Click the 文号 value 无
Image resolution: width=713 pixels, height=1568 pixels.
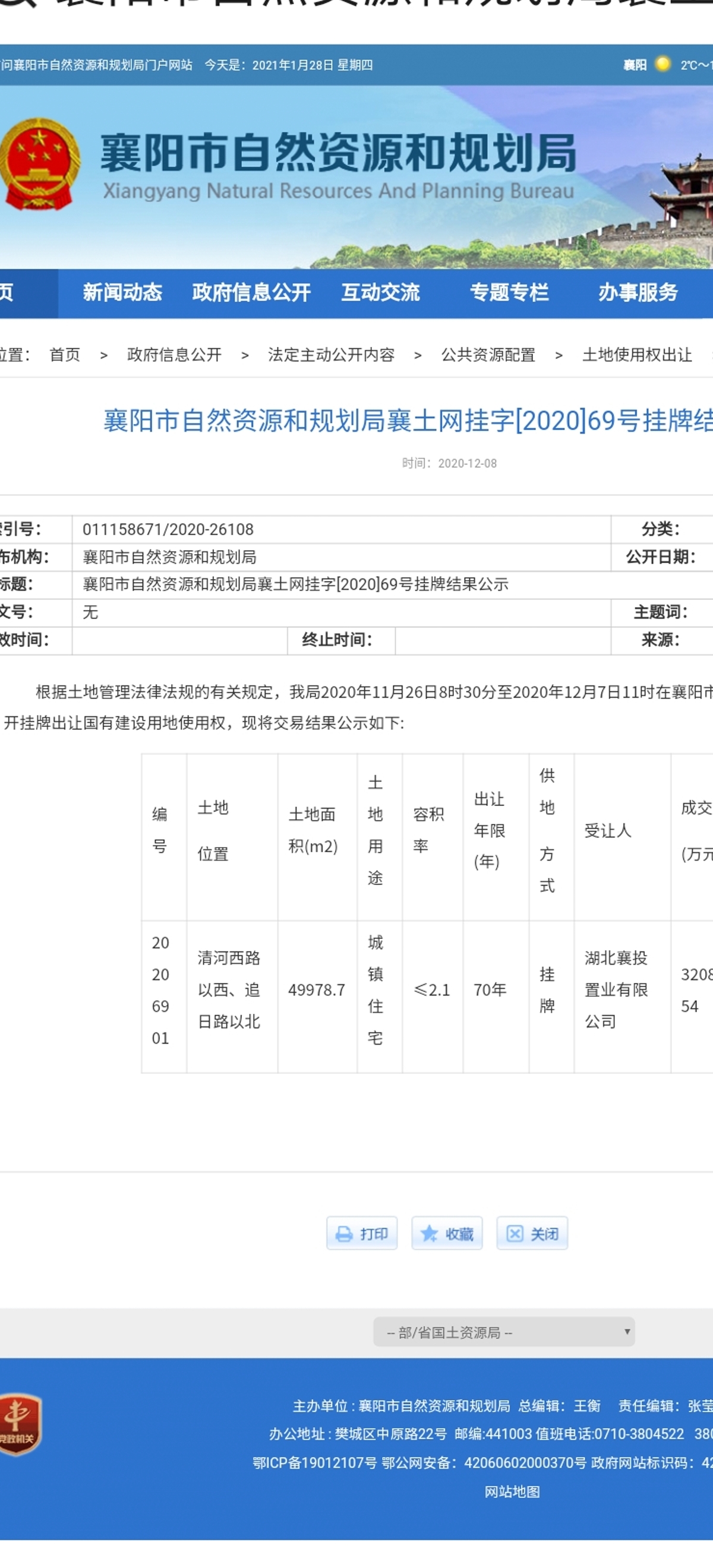(x=90, y=612)
